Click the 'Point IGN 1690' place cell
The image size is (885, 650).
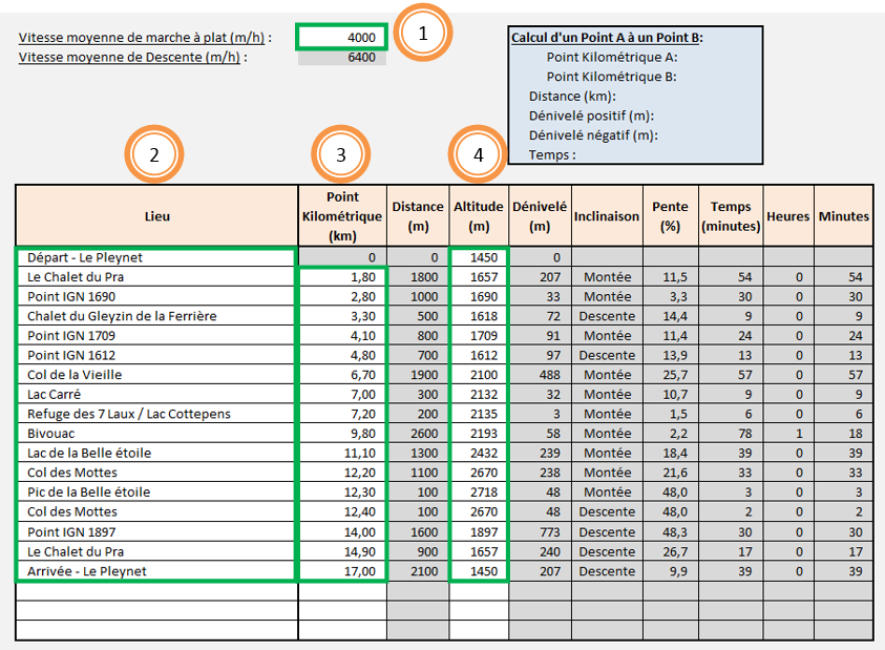point(156,296)
